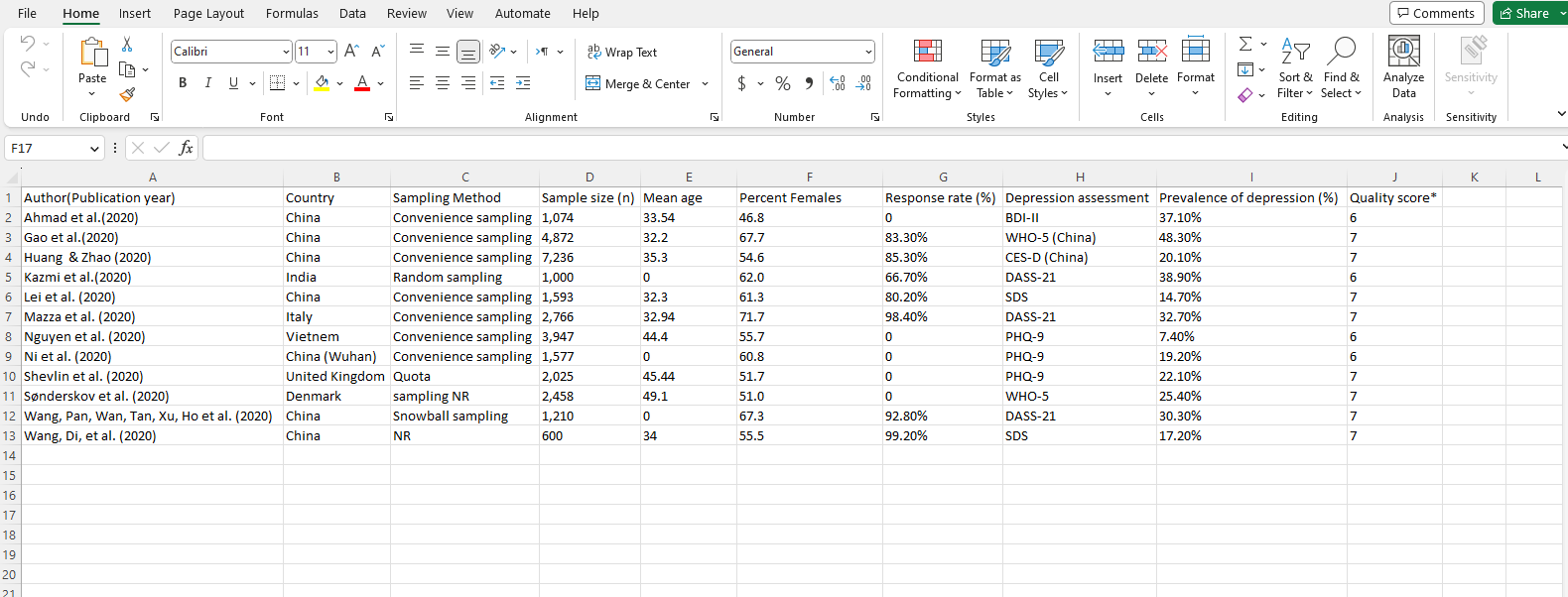Viewport: 1568px width, 597px height.
Task: Select cell with Mazza et al. (2020)
Action: (x=152, y=316)
